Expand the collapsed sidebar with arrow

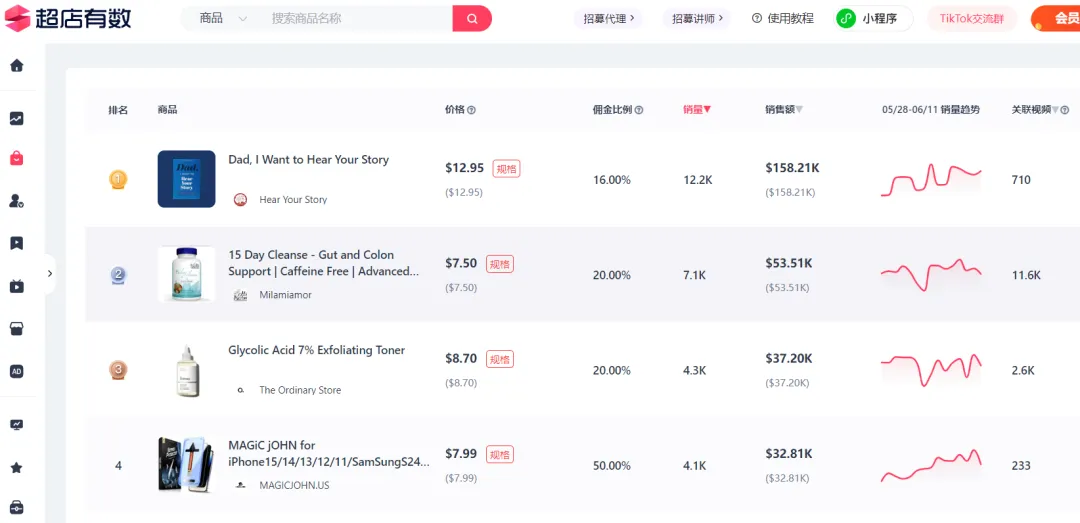50,274
